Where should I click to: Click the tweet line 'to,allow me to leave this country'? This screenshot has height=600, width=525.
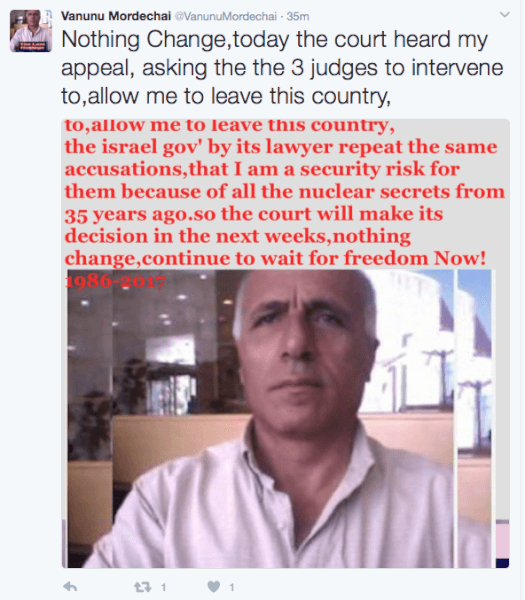click(x=226, y=96)
